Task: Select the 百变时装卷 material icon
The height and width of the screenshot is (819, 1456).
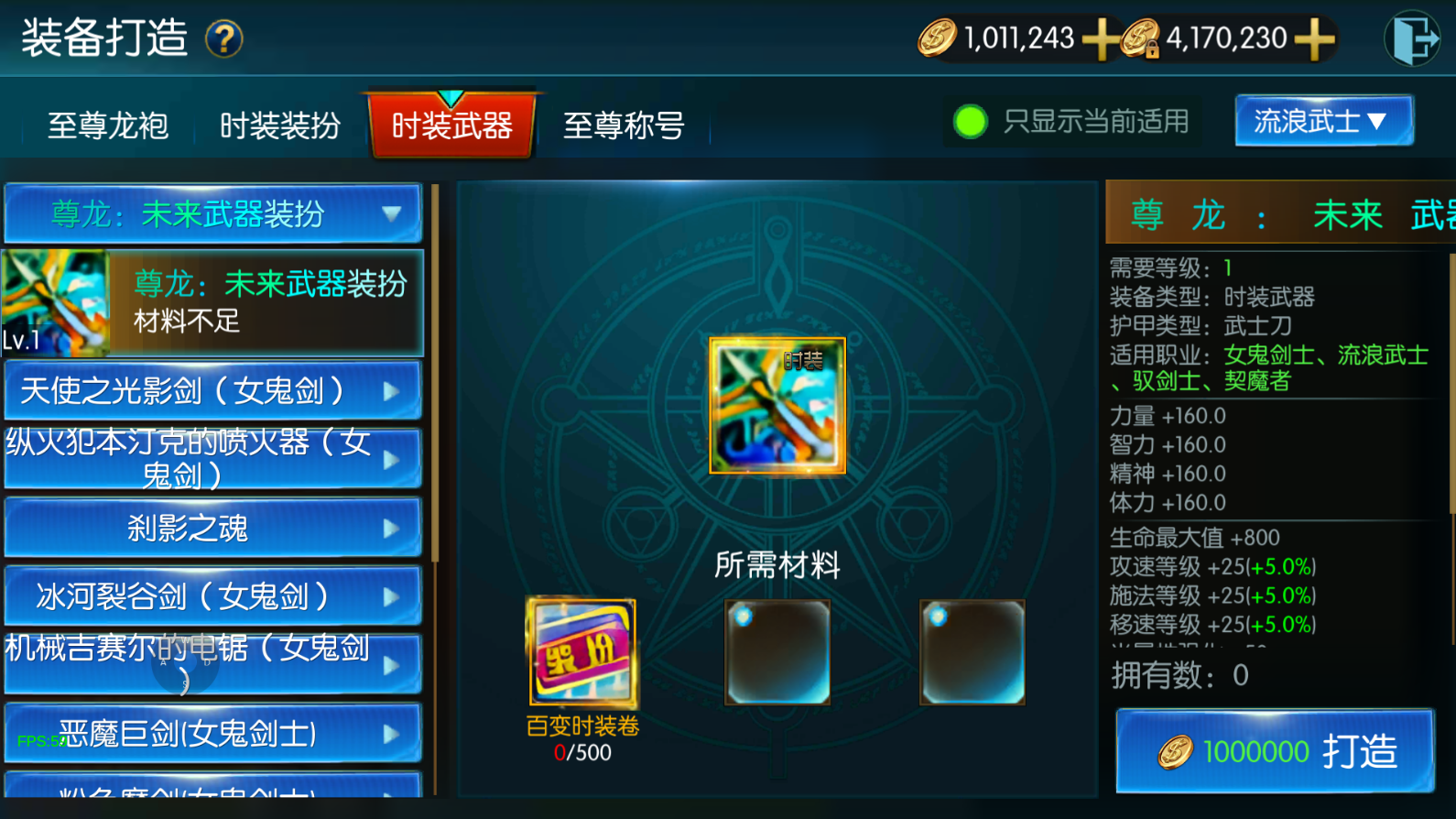Action: (581, 651)
